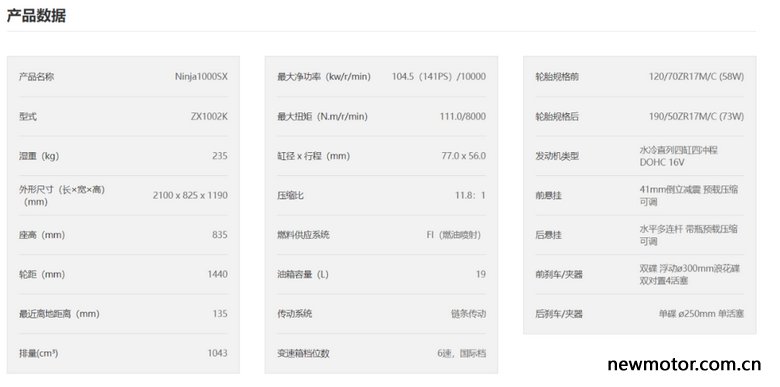Click the 传动系统 label
Image resolution: width=780 pixels, height=387 pixels.
pyautogui.click(x=294, y=314)
